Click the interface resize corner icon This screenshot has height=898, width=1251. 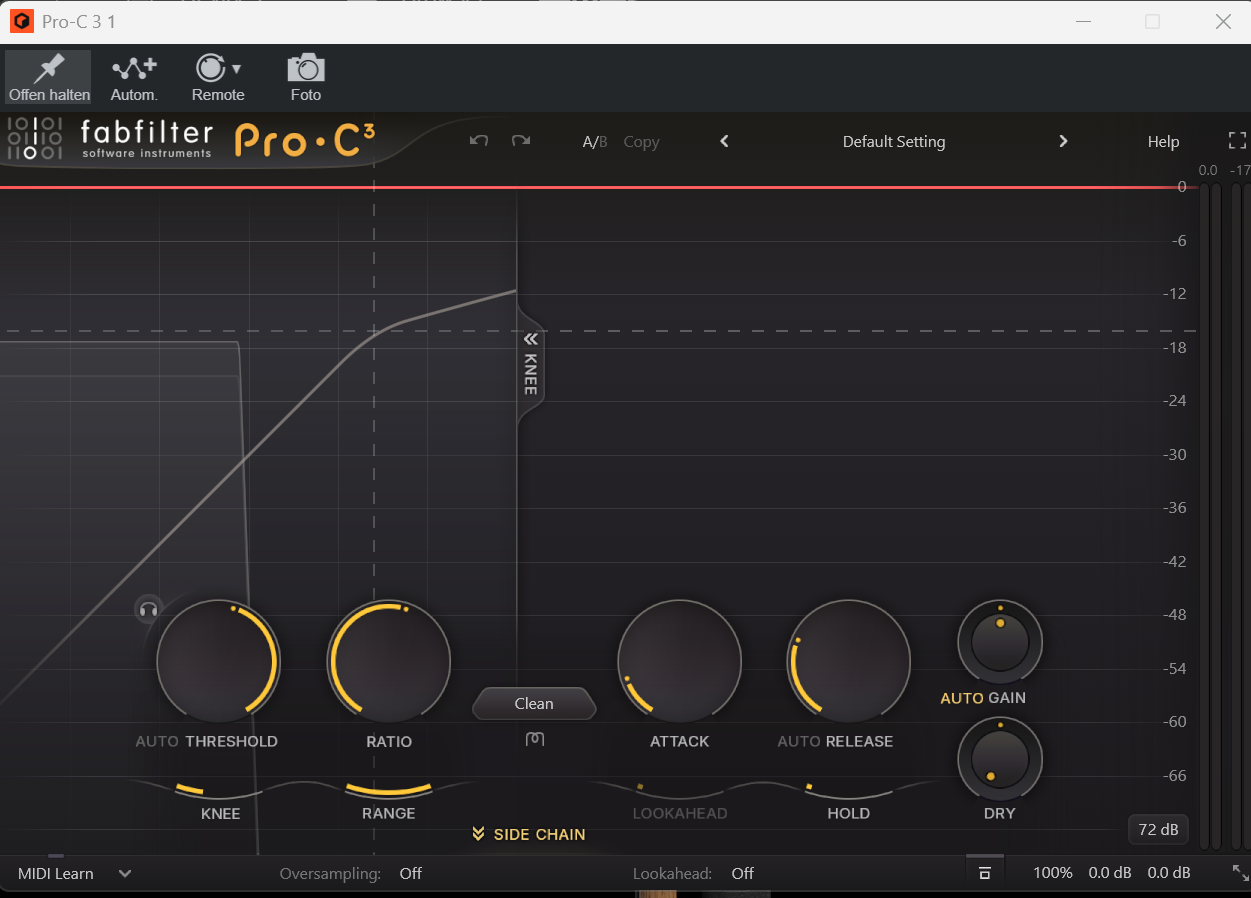pyautogui.click(x=1240, y=873)
